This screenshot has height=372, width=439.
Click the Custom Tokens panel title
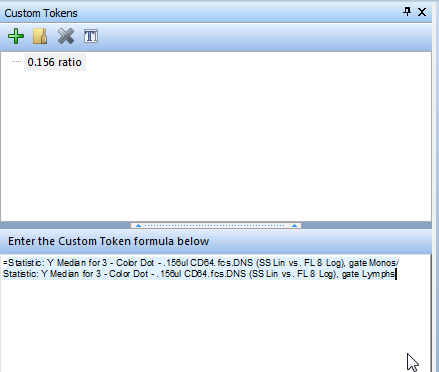pos(41,13)
